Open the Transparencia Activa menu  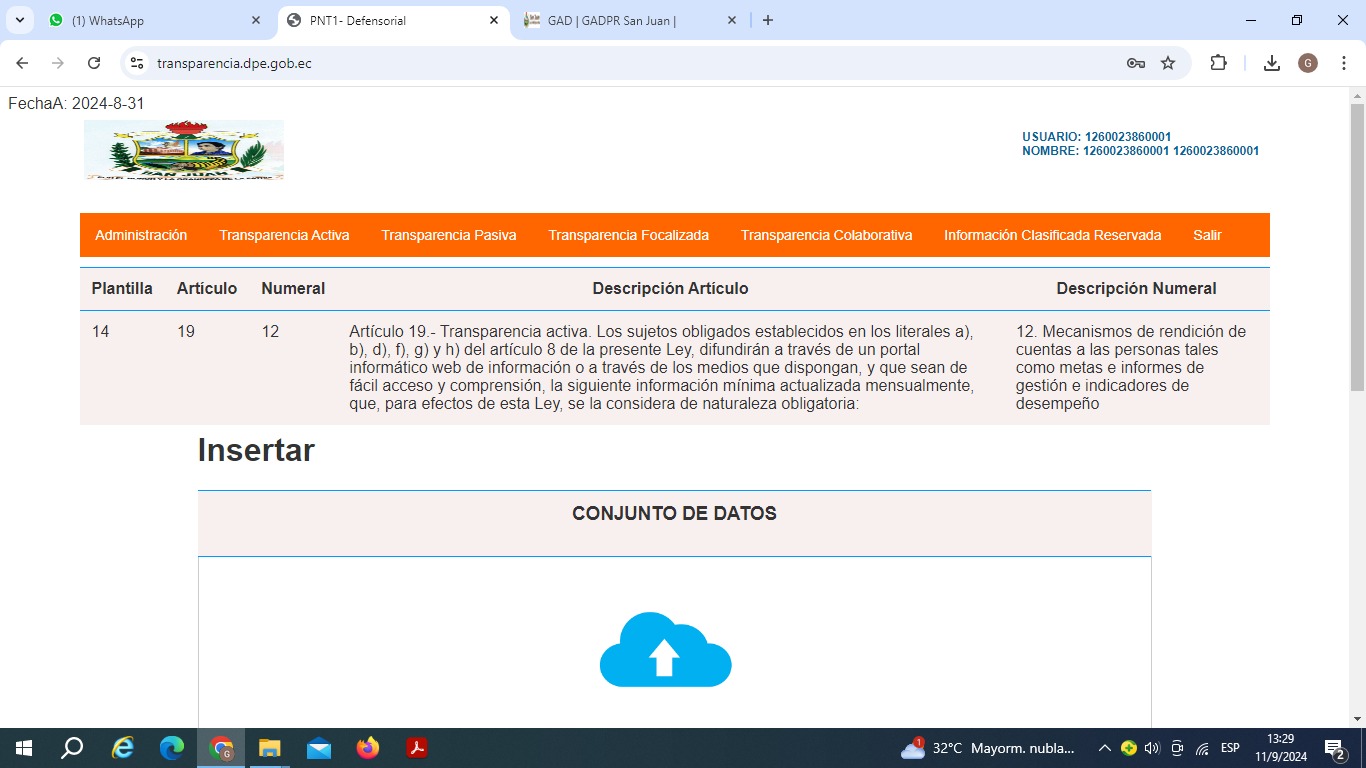coord(284,235)
